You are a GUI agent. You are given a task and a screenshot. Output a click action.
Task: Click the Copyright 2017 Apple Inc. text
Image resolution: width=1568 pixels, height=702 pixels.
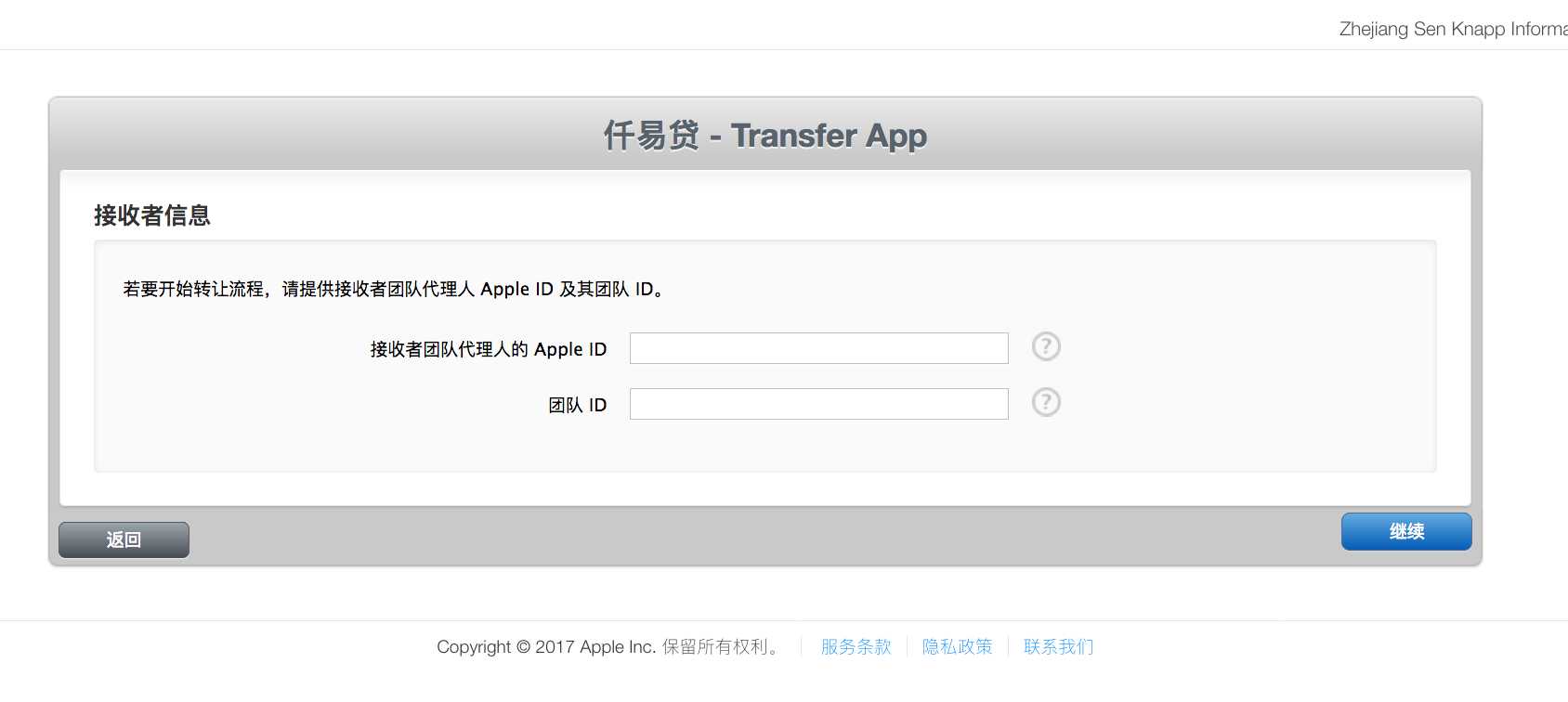[609, 646]
